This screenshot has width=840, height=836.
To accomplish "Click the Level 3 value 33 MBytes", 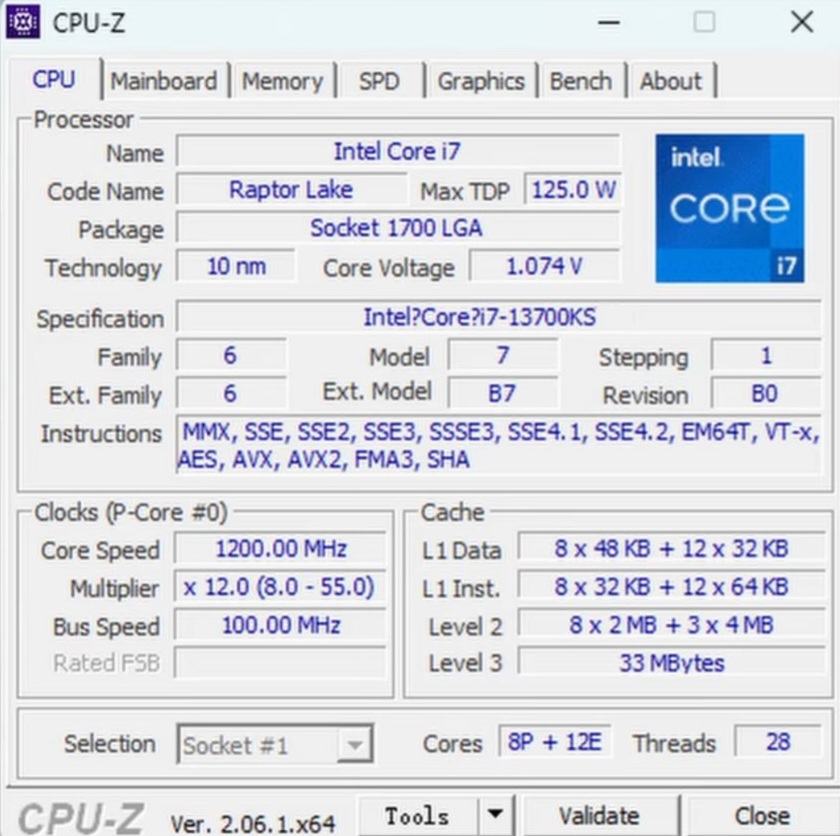I will [671, 663].
